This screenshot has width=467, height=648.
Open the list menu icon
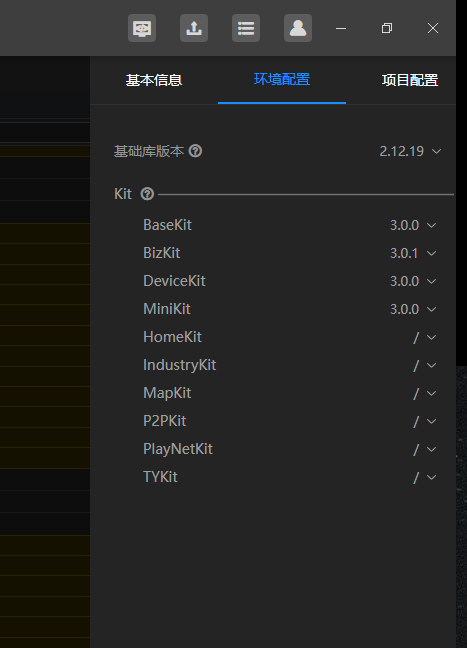(x=246, y=28)
